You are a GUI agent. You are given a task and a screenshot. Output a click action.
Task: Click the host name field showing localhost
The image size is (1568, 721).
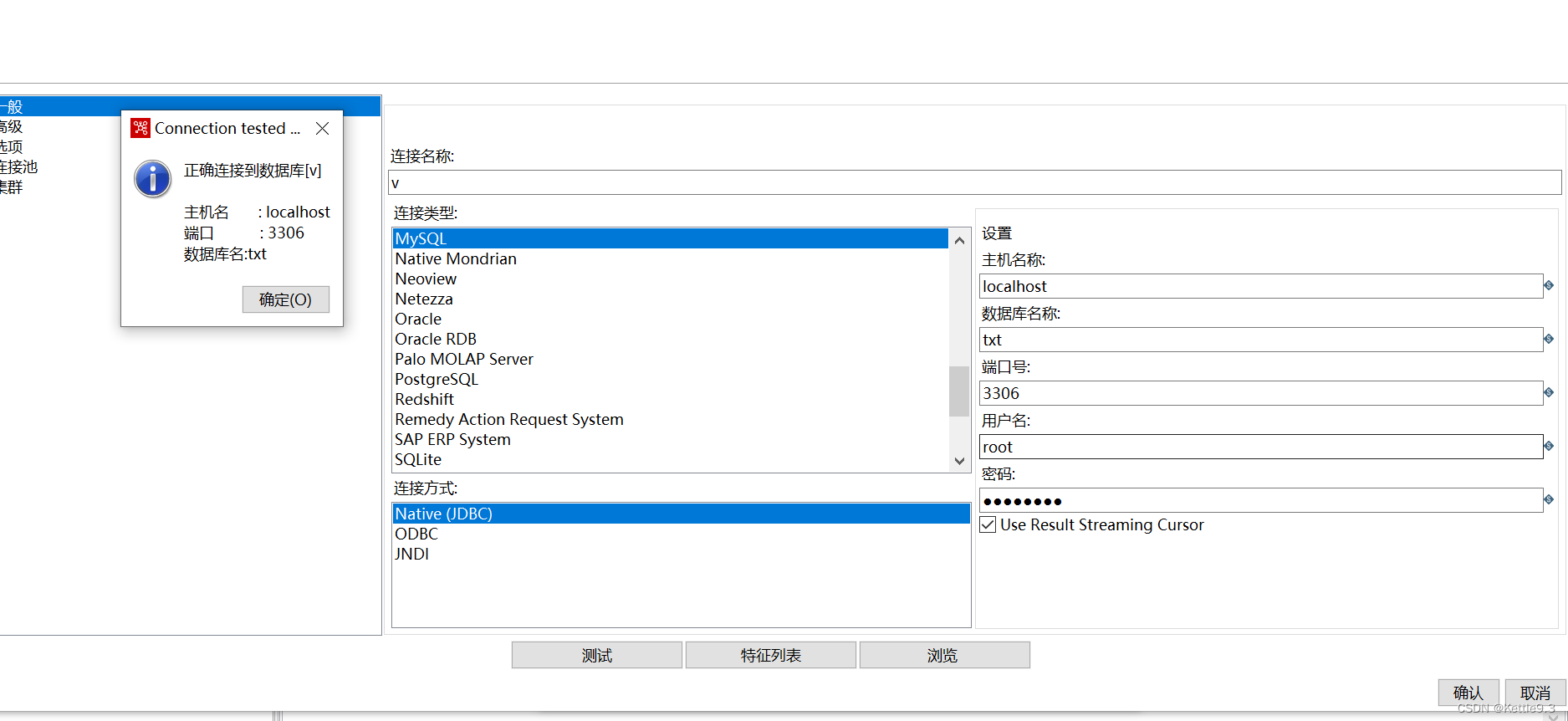1261,286
